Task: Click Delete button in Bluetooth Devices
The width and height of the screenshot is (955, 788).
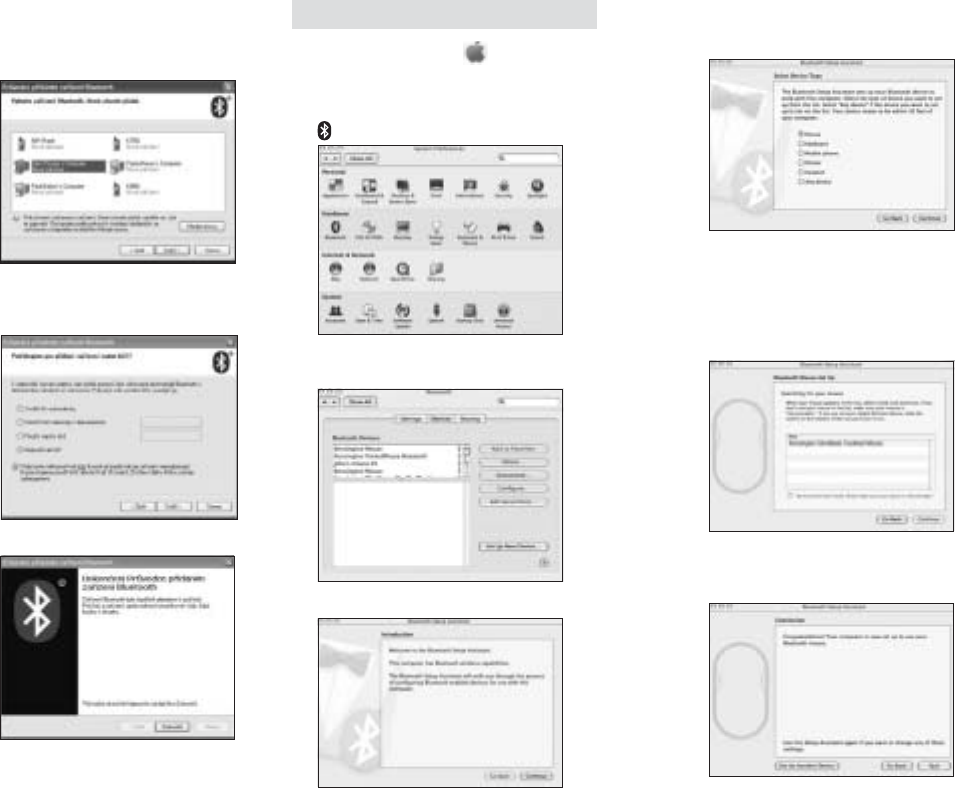Action: pos(513,462)
